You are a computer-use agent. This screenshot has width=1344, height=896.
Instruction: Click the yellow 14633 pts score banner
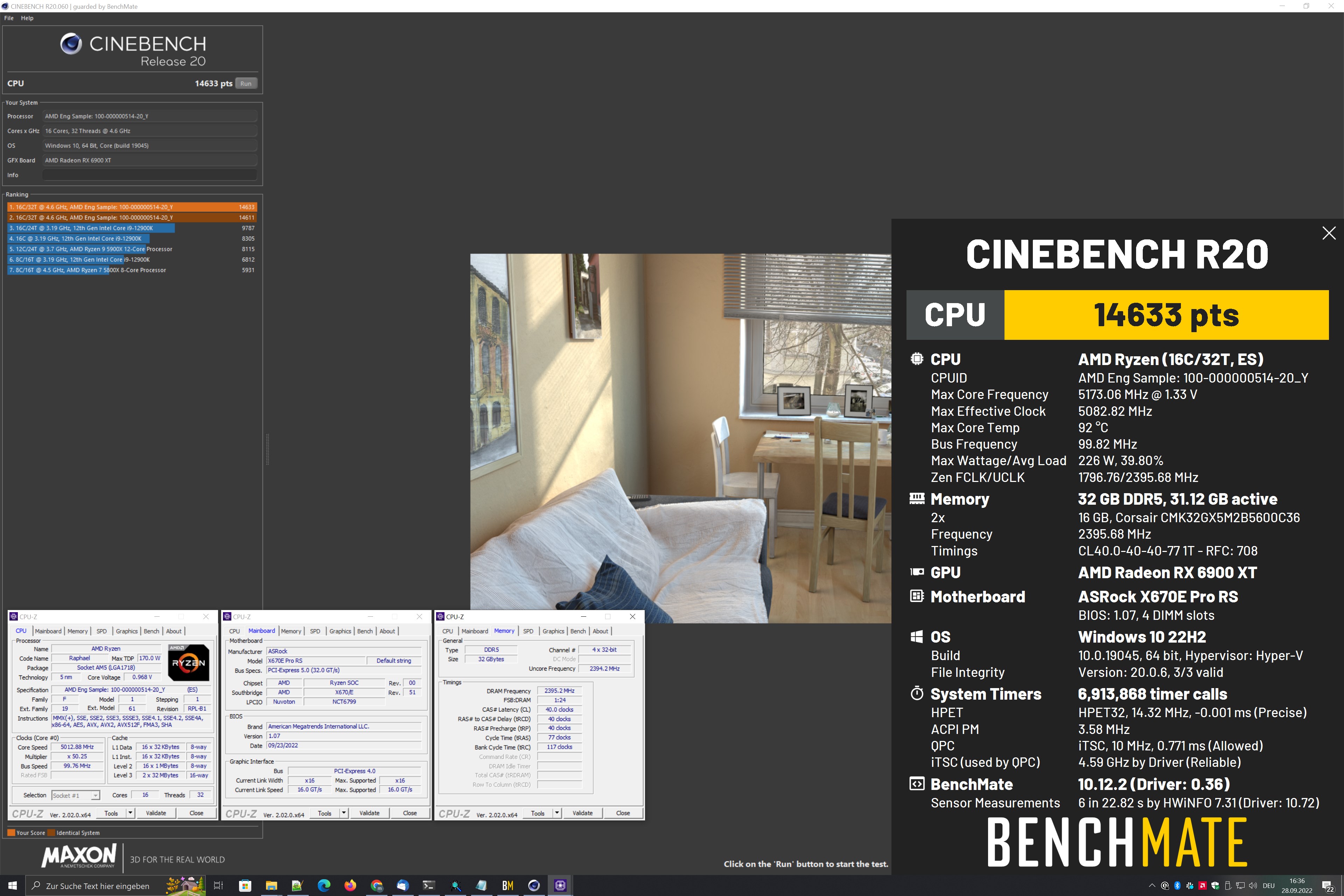pyautogui.click(x=1166, y=314)
